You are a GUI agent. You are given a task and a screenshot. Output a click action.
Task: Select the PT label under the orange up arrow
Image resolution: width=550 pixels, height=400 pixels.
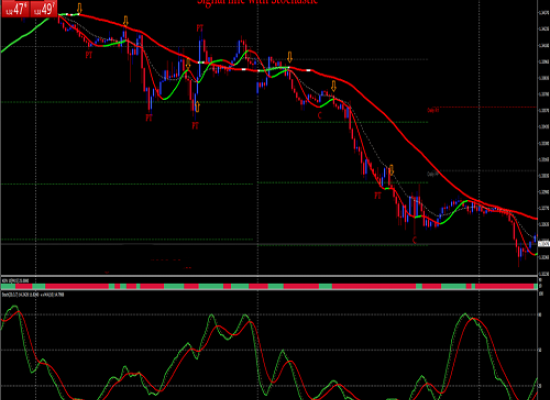(x=195, y=125)
